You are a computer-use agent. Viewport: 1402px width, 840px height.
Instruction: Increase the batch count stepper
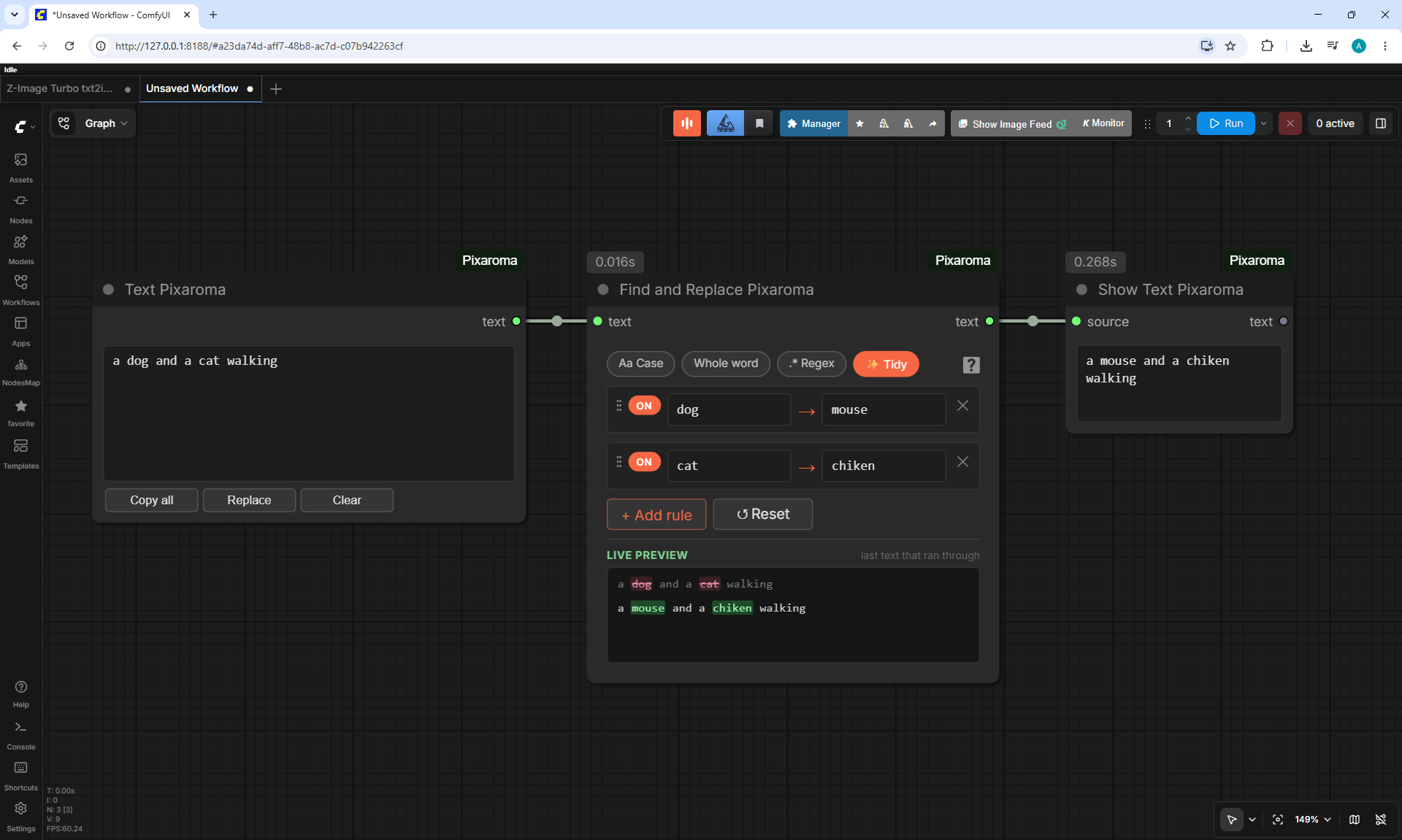coord(1188,118)
